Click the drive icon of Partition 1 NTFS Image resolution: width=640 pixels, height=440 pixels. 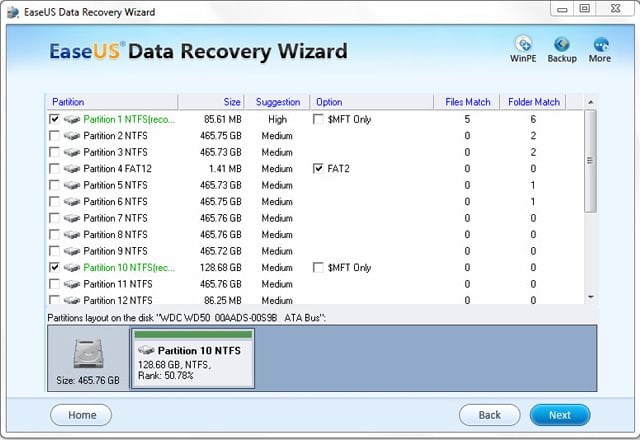(x=72, y=120)
